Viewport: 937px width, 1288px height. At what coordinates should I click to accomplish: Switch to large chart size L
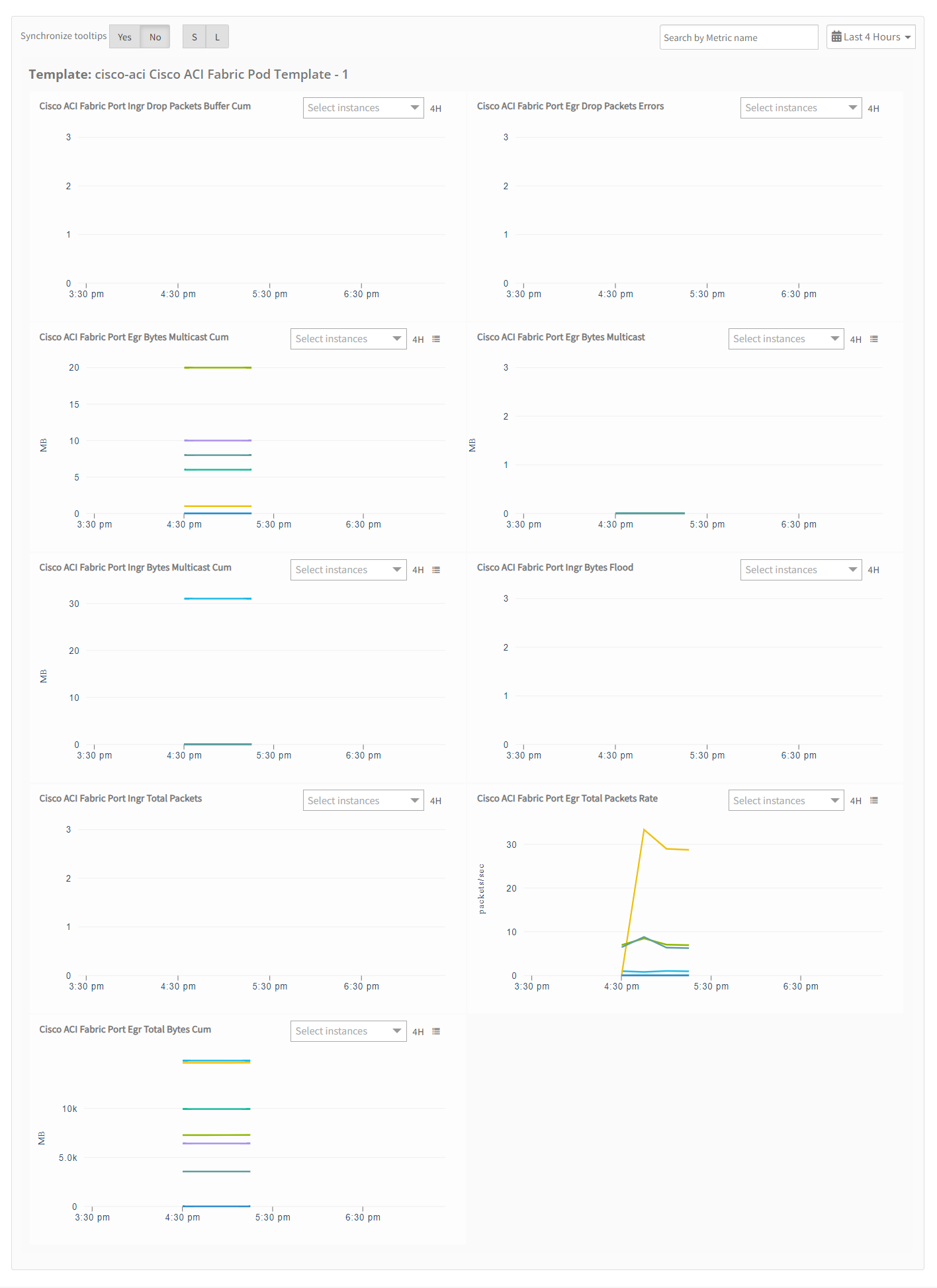[217, 37]
